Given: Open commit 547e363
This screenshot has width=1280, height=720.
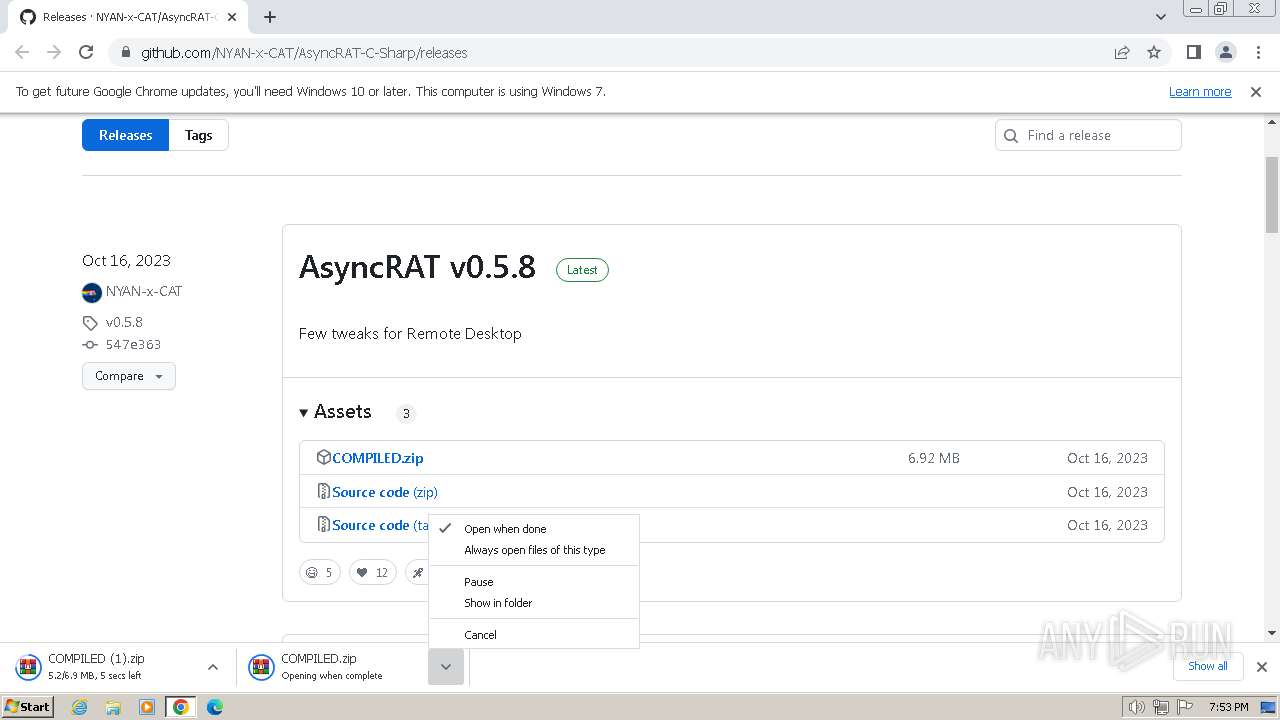Looking at the screenshot, I should tap(133, 345).
